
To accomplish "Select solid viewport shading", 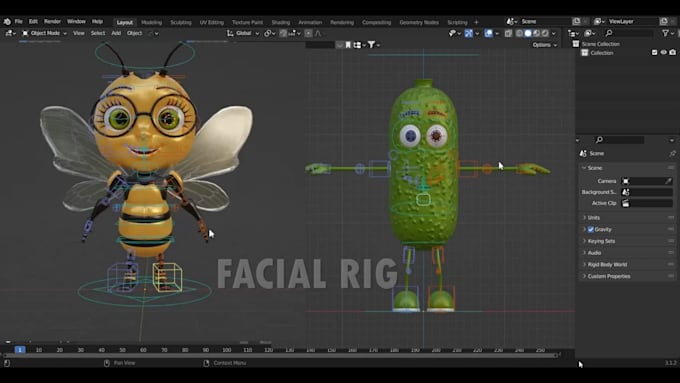I will coord(528,33).
